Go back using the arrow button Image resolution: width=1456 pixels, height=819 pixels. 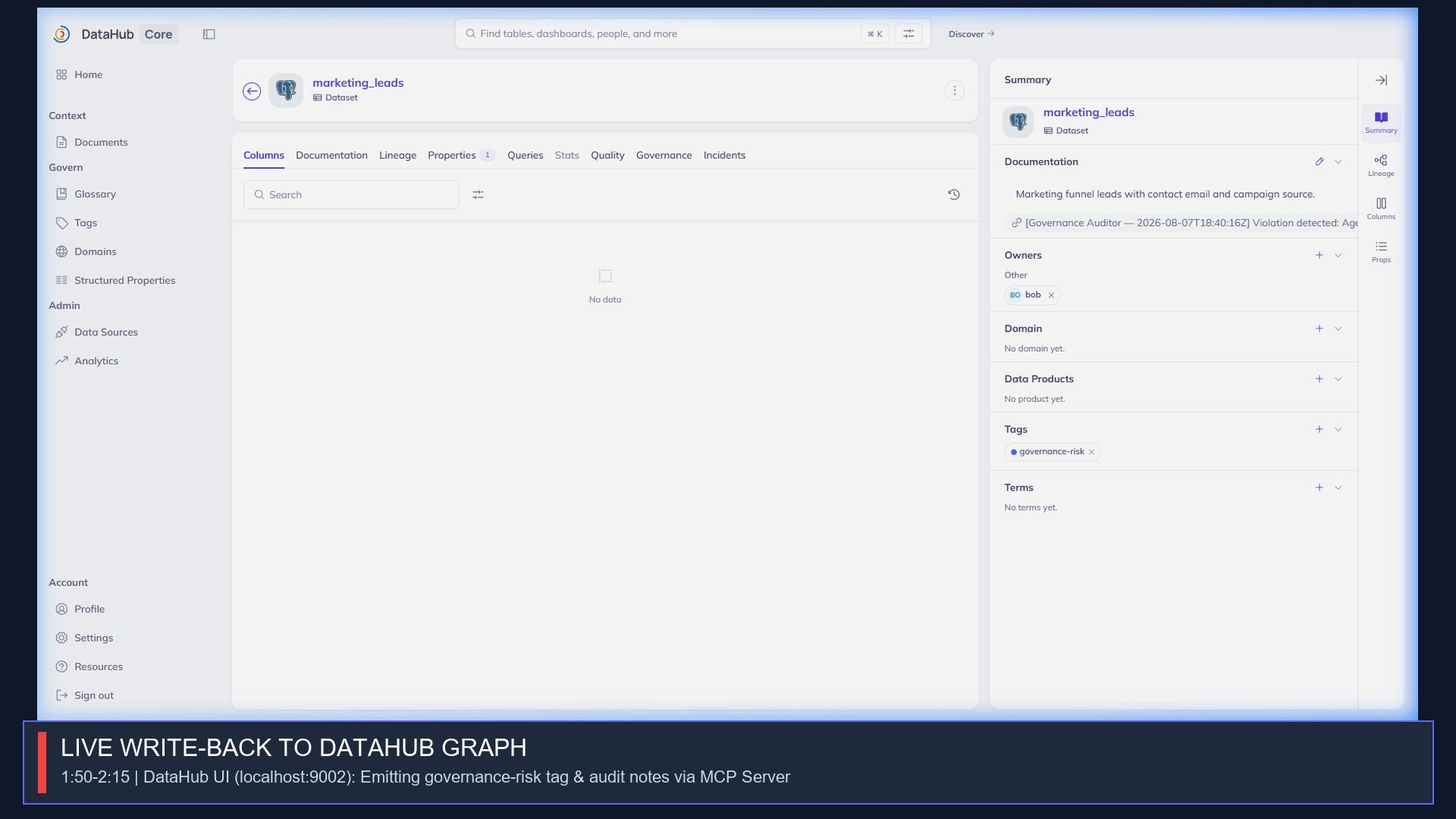(x=252, y=91)
